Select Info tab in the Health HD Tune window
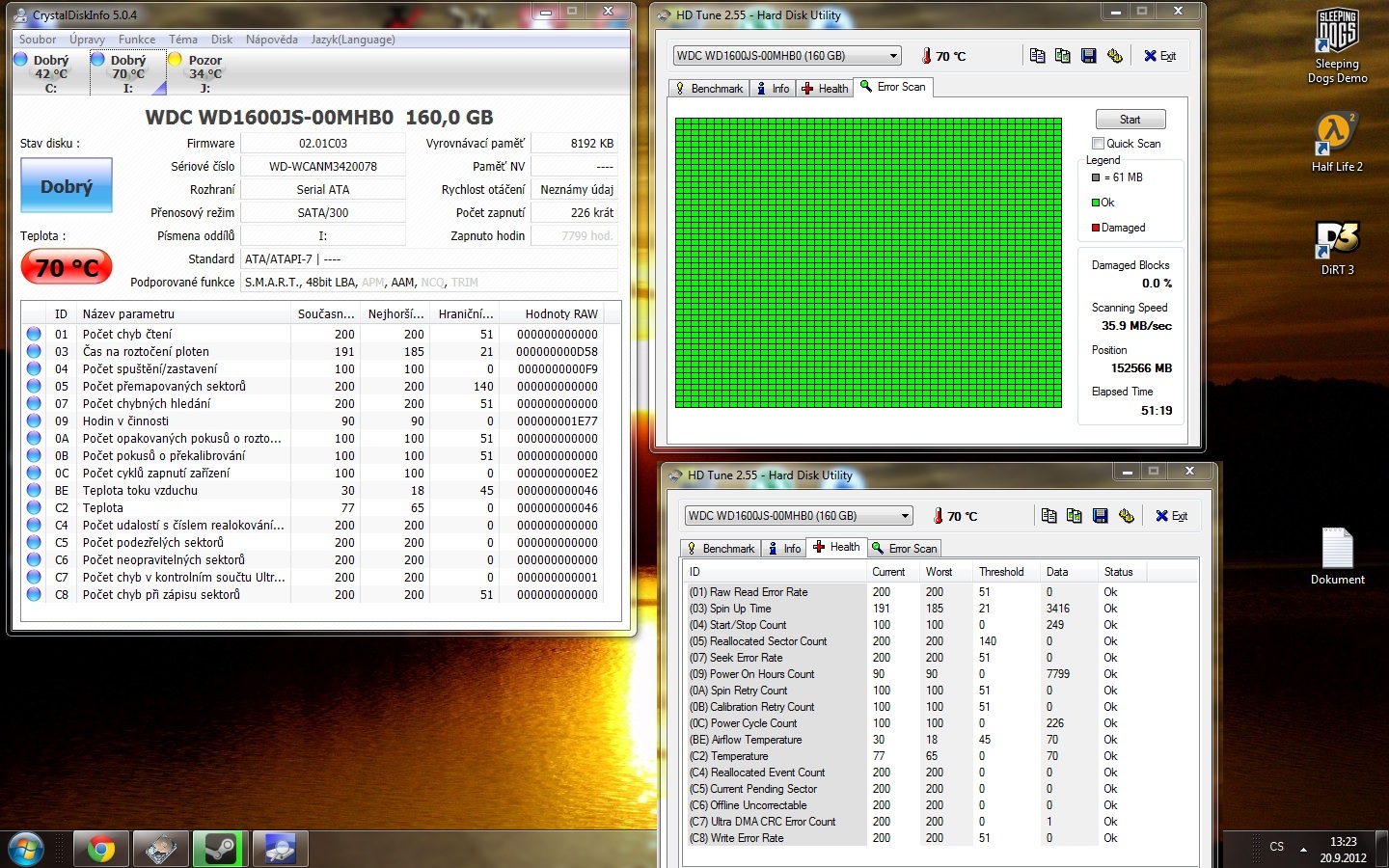Viewport: 1389px width, 868px height. point(784,549)
